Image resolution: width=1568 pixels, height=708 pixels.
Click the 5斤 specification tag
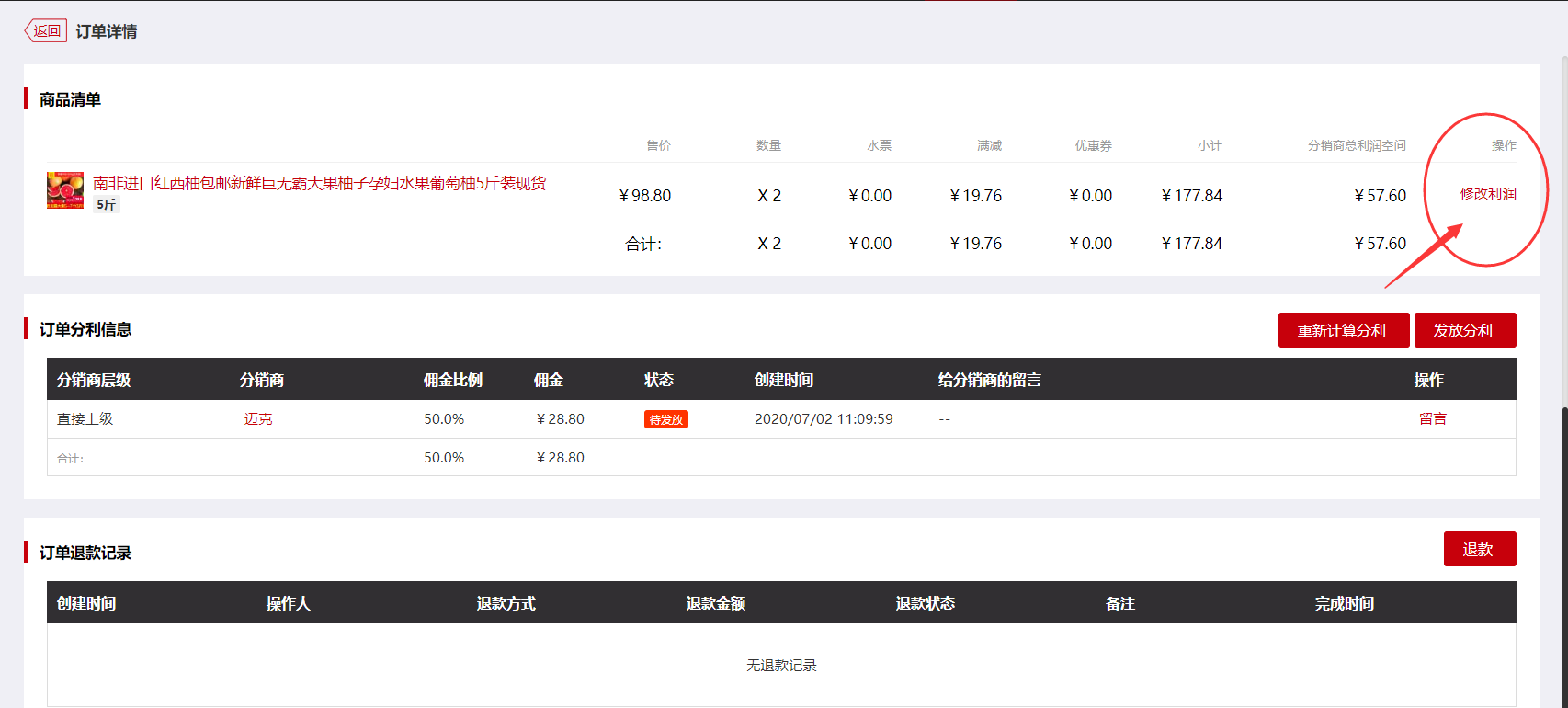click(107, 204)
